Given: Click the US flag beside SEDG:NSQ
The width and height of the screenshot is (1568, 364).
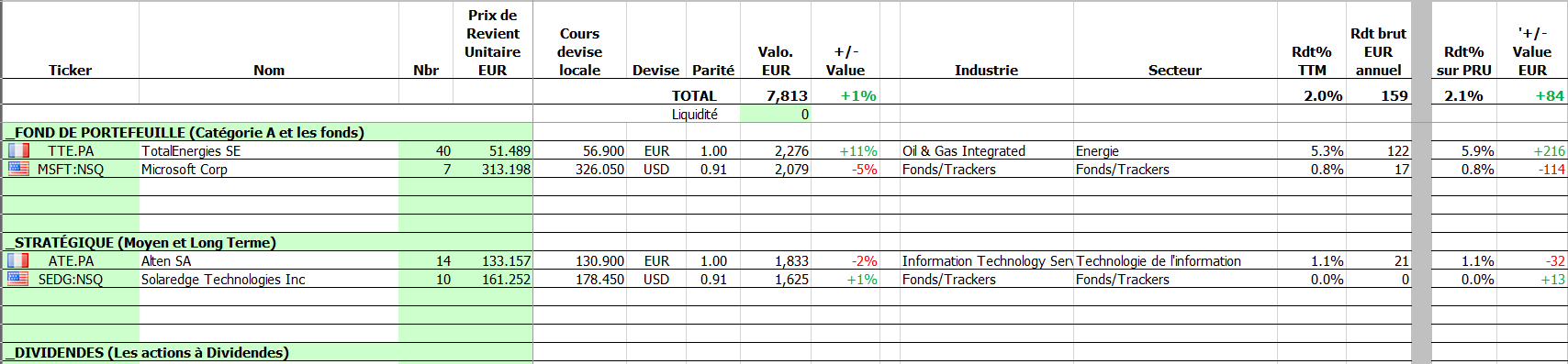Looking at the screenshot, I should pyautogui.click(x=18, y=279).
